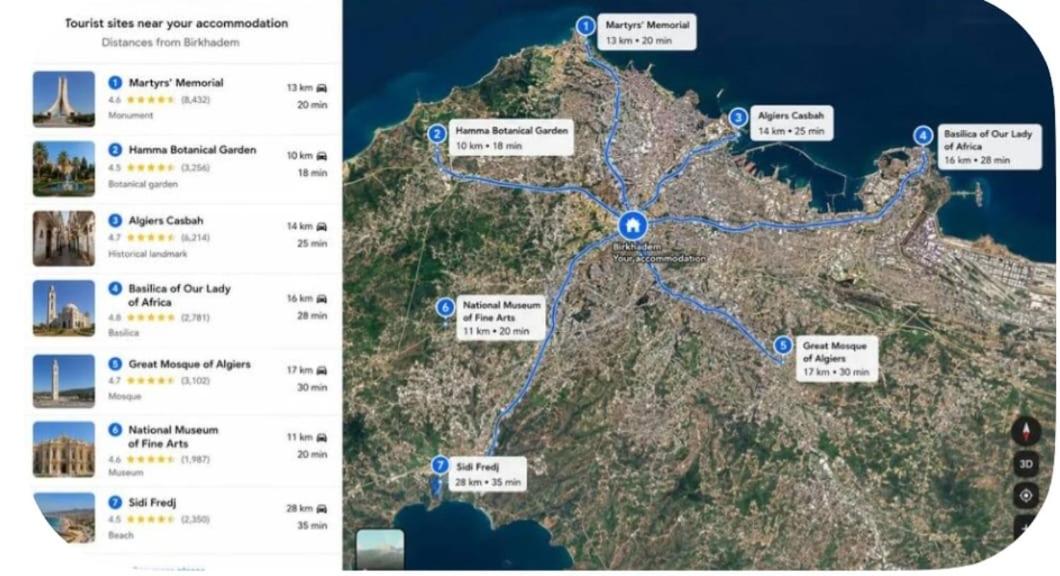
Task: Toggle the 3D map view
Action: coord(1026,464)
